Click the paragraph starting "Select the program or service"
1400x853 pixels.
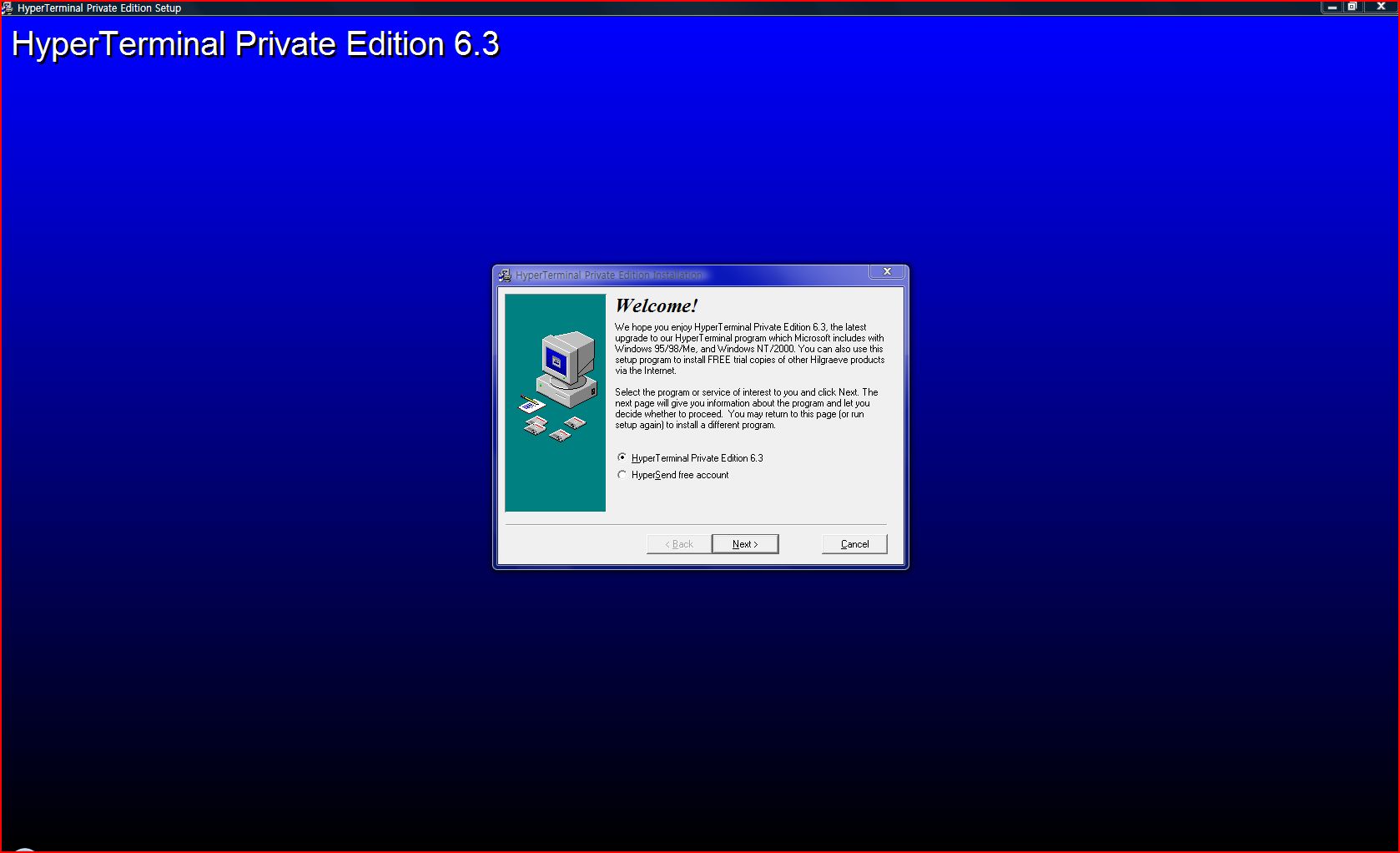click(747, 408)
